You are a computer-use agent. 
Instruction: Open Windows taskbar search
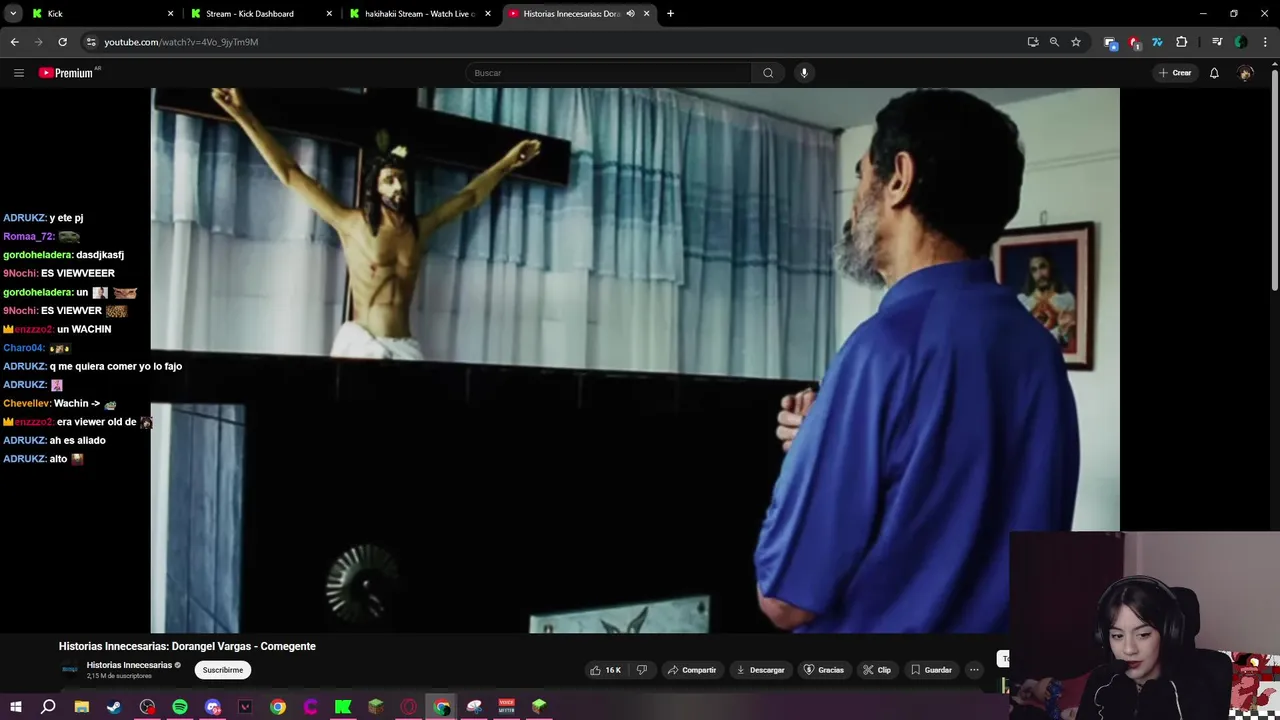point(48,707)
